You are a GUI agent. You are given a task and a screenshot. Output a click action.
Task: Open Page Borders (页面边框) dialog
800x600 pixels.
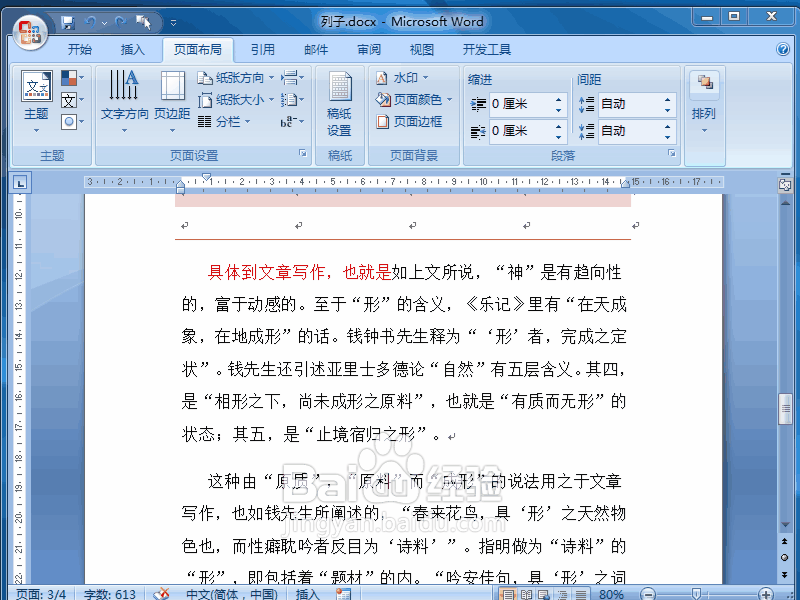pyautogui.click(x=409, y=122)
